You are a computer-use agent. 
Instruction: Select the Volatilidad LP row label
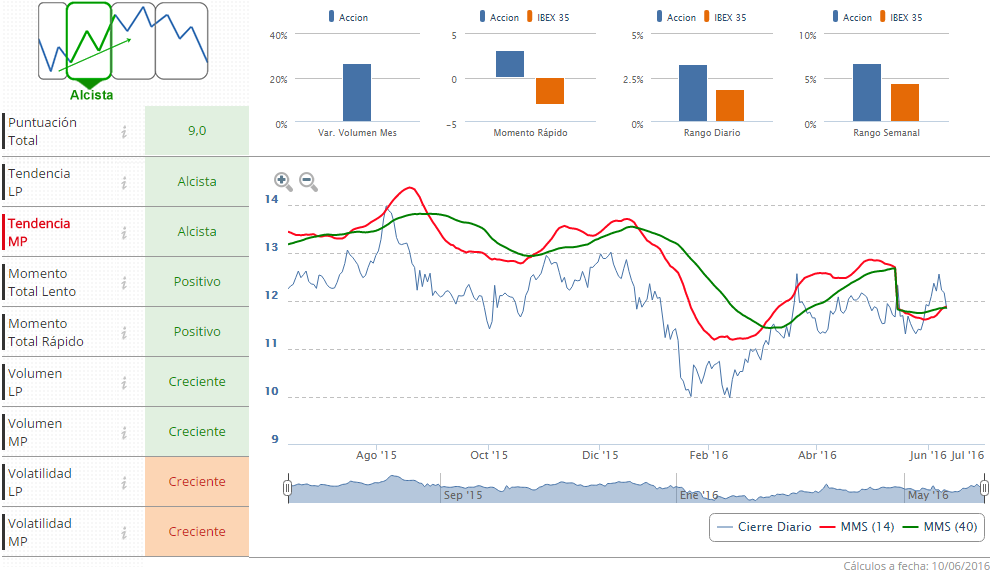(x=39, y=483)
